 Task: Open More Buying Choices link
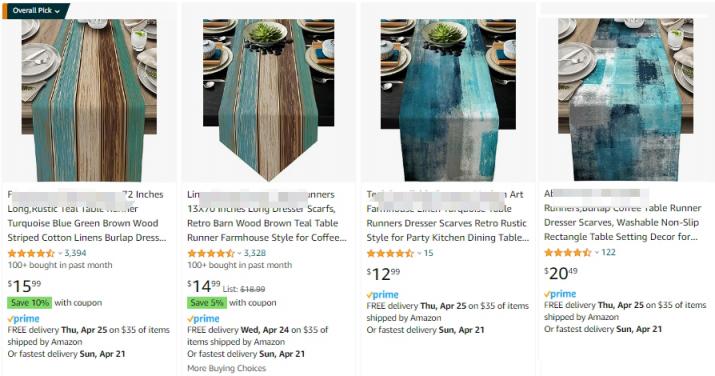[227, 368]
